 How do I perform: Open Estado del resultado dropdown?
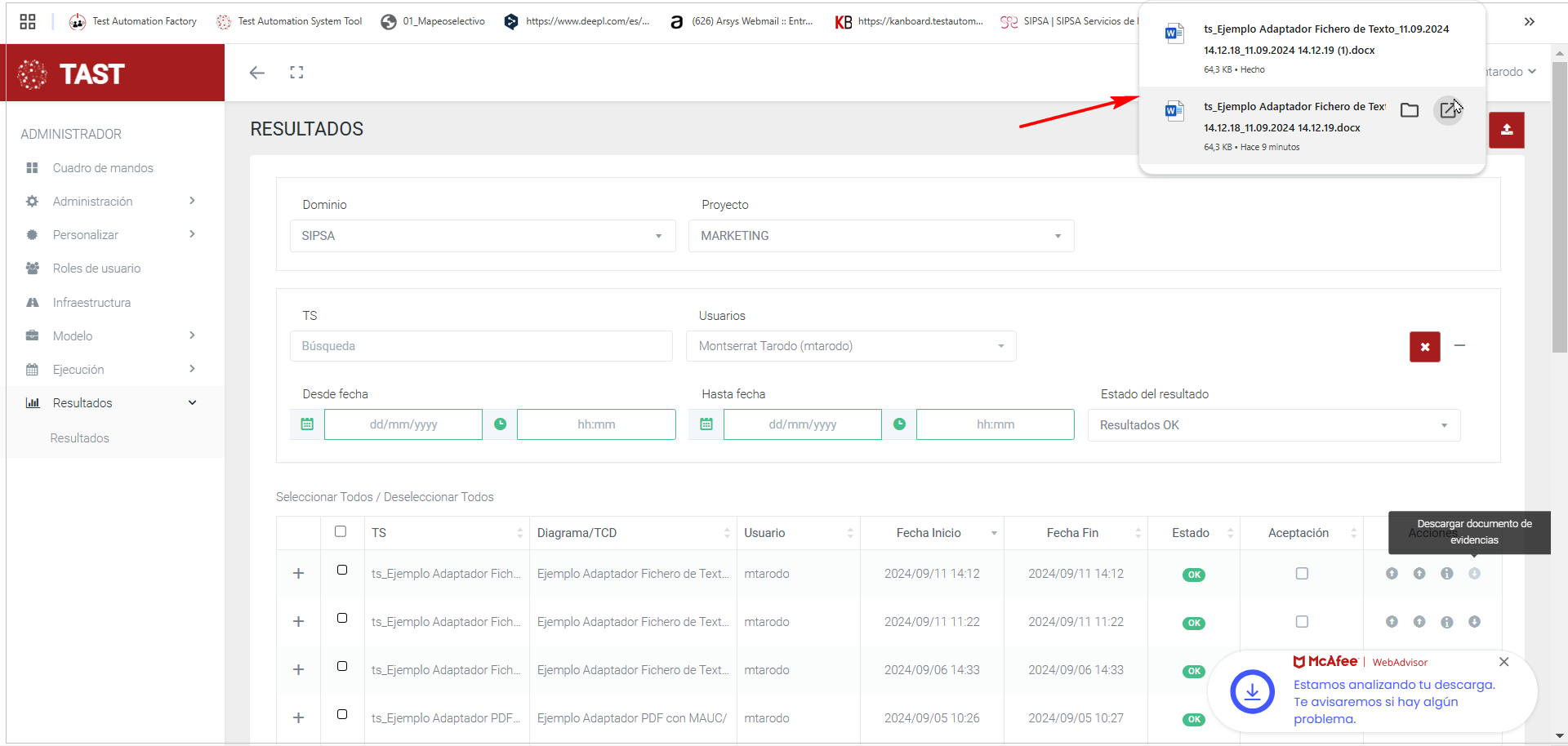pos(1273,425)
